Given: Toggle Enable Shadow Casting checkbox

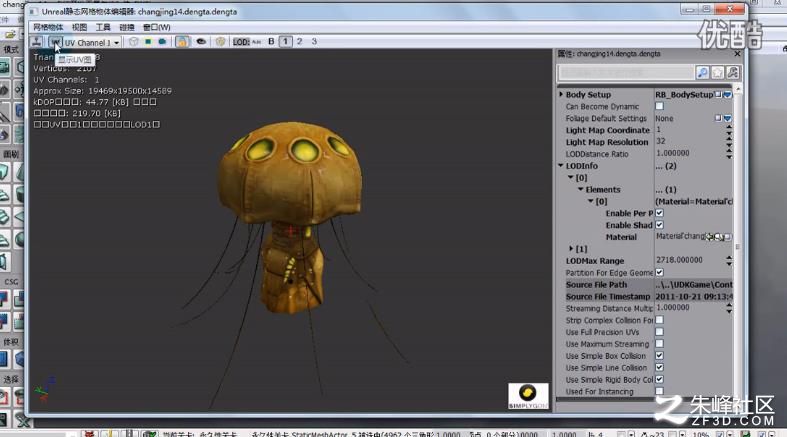Looking at the screenshot, I should [660, 225].
